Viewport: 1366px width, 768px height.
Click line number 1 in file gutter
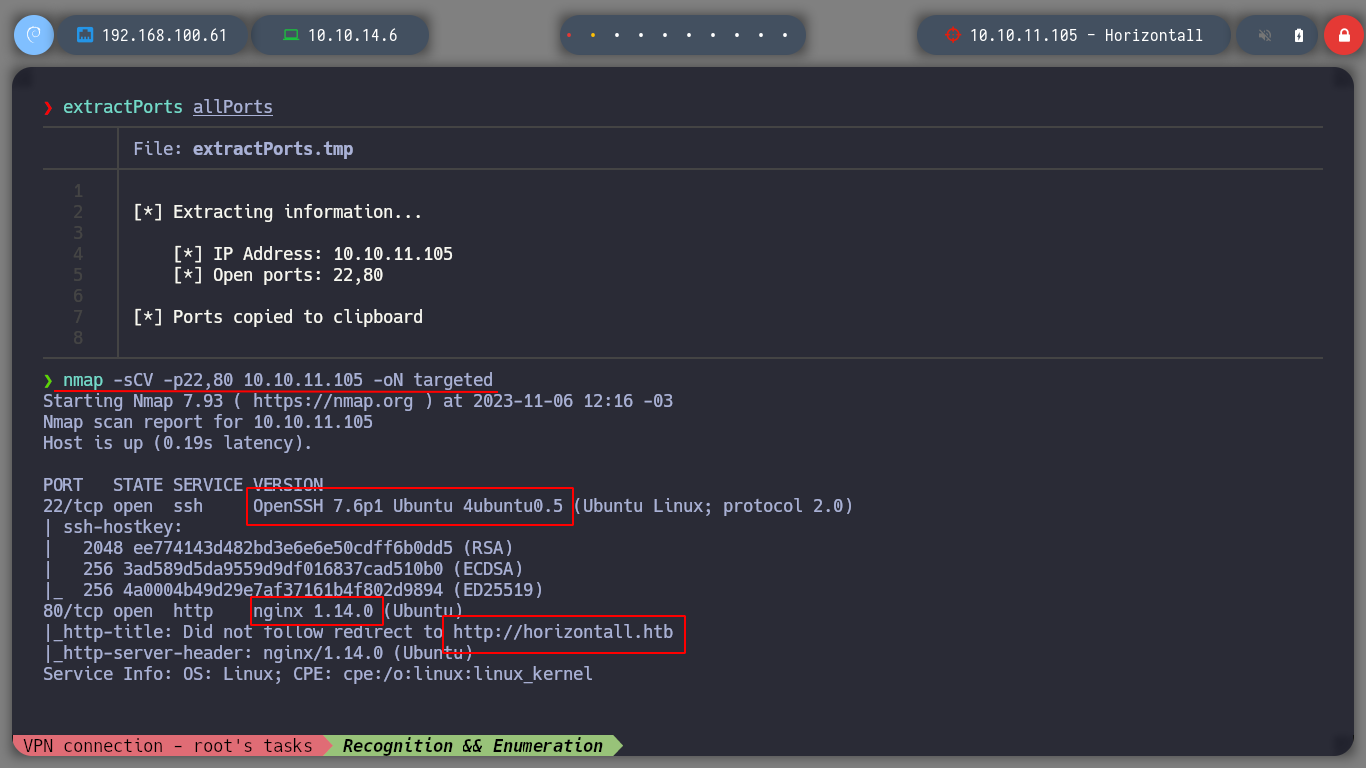tap(78, 191)
